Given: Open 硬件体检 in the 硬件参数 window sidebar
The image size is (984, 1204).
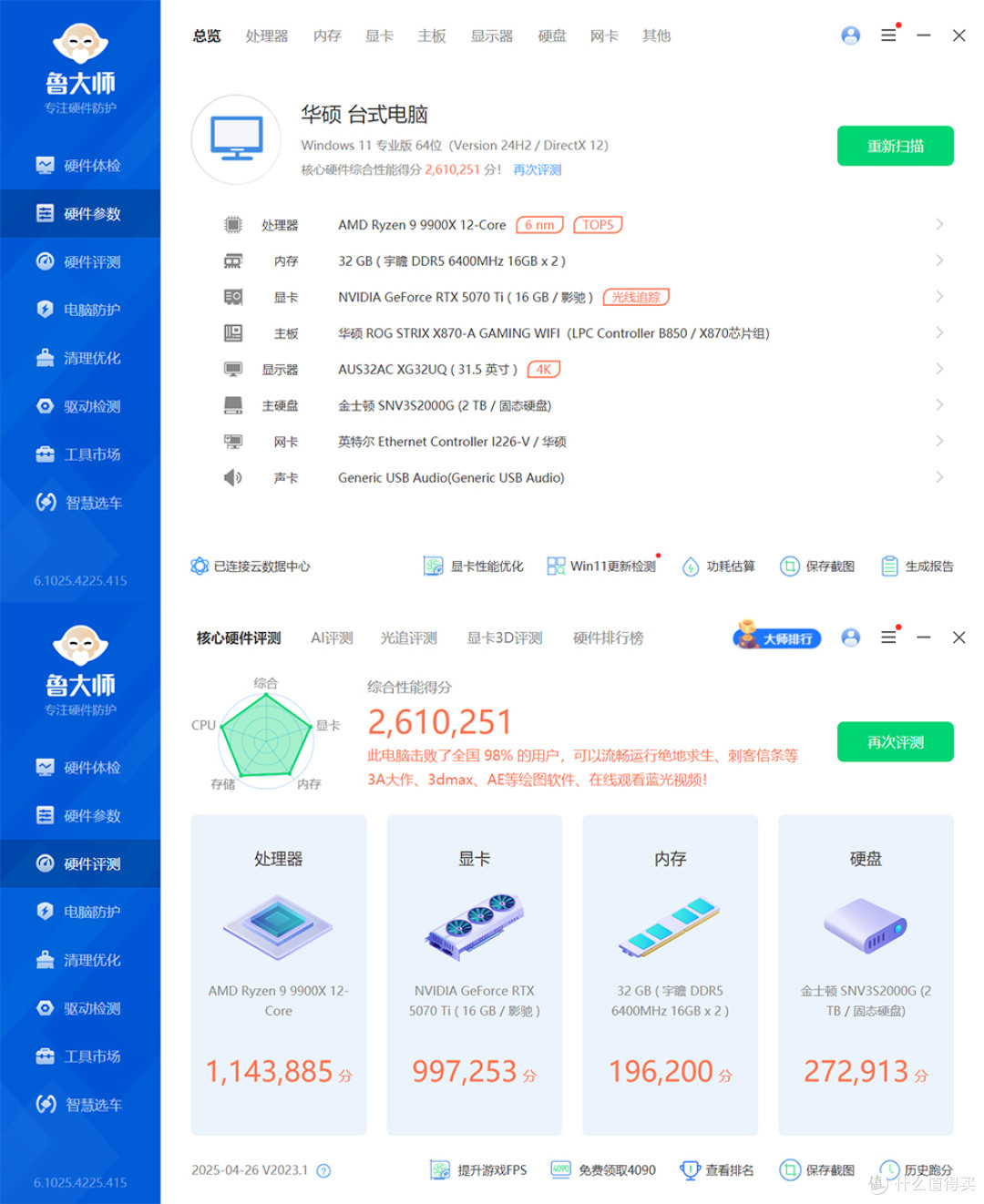Looking at the screenshot, I should click(80, 166).
